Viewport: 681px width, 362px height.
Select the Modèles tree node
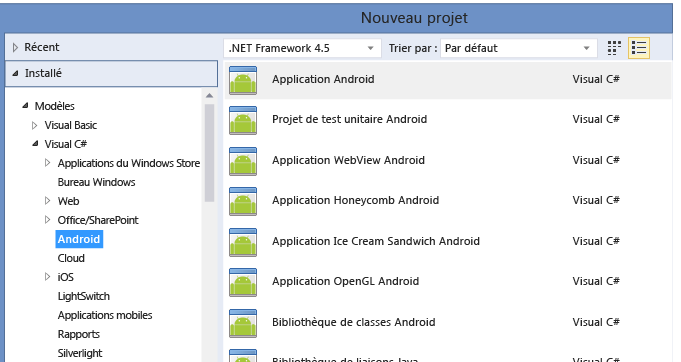click(x=55, y=106)
